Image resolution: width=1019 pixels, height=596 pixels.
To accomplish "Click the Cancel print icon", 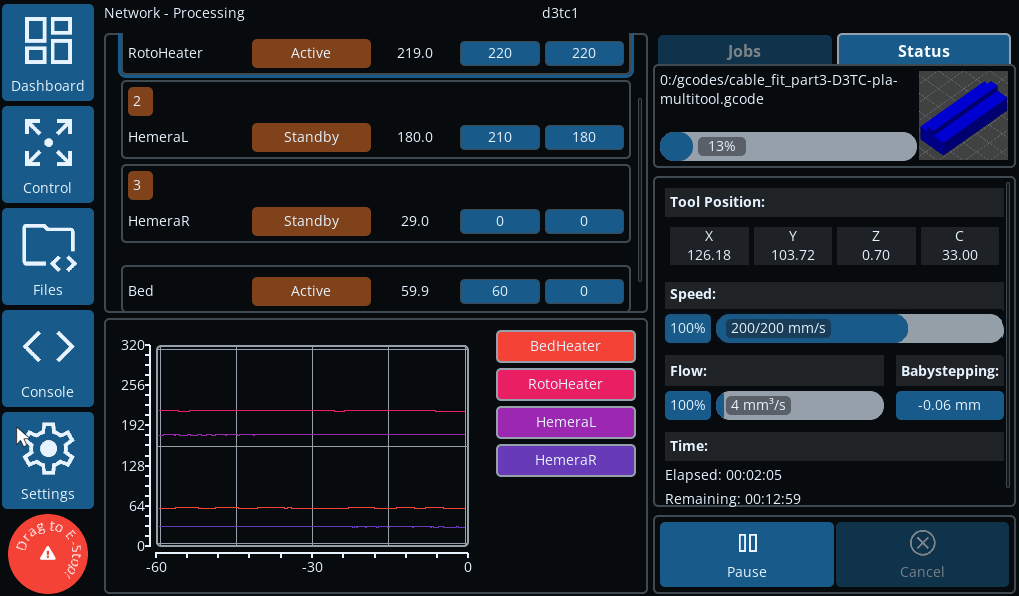I will tap(921, 554).
